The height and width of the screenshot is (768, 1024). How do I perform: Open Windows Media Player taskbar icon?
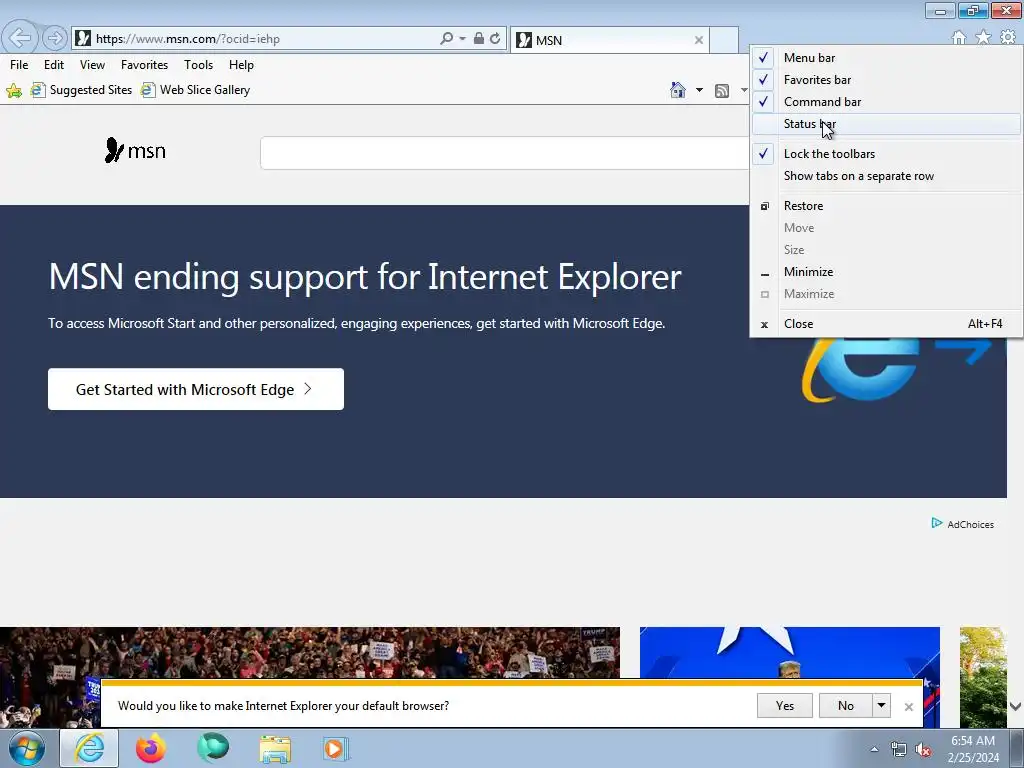click(x=335, y=748)
